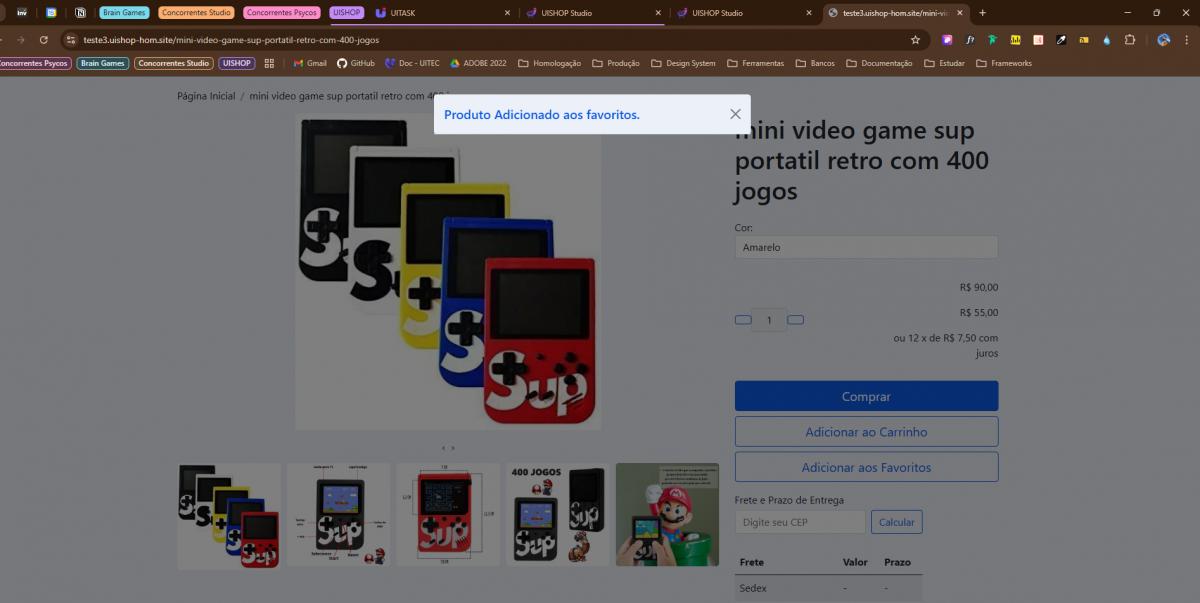The image size is (1200, 603).
Task: Select the Mario product thumbnail image
Action: (x=667, y=515)
